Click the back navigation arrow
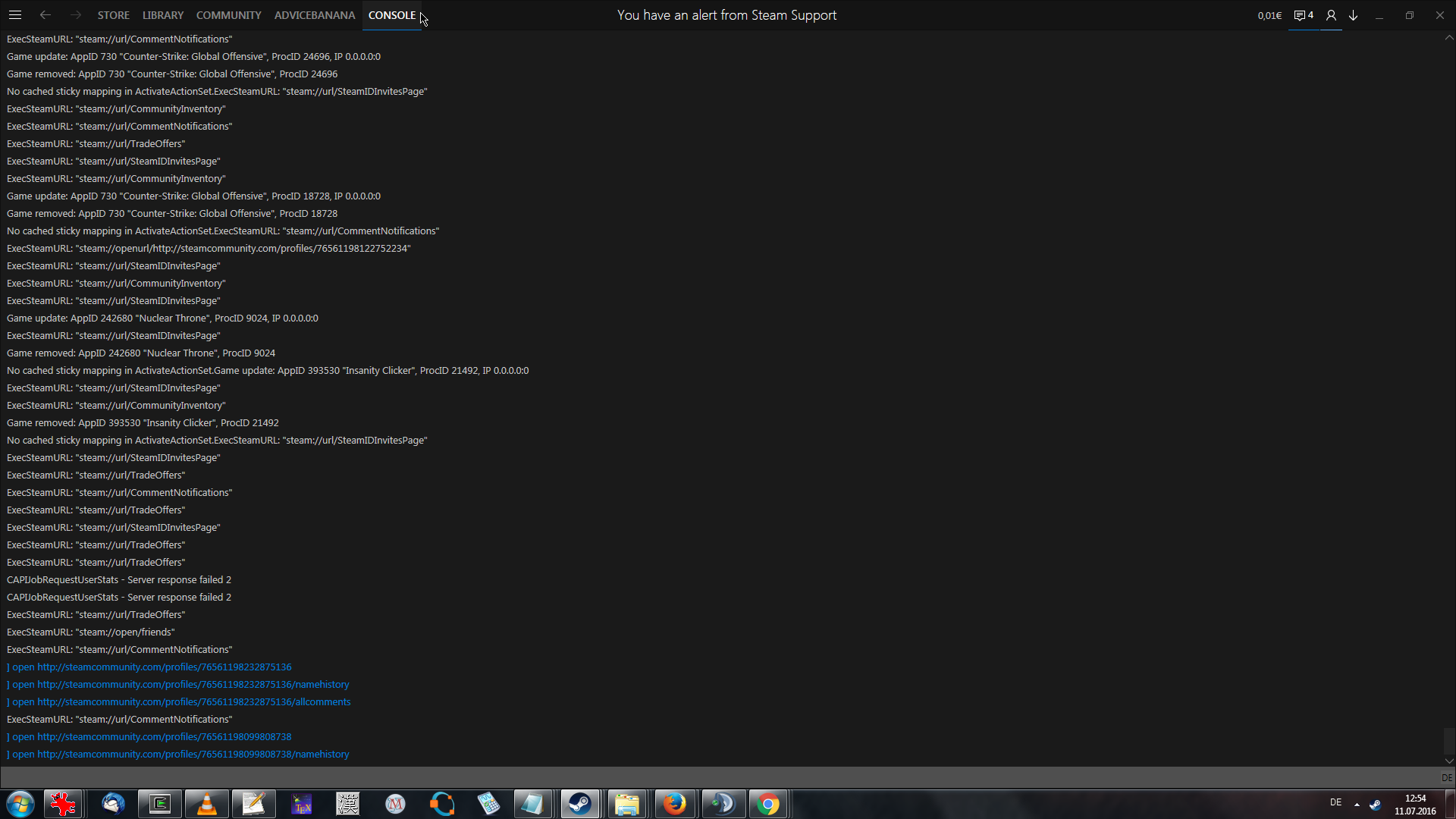This screenshot has width=1456, height=819. click(45, 15)
